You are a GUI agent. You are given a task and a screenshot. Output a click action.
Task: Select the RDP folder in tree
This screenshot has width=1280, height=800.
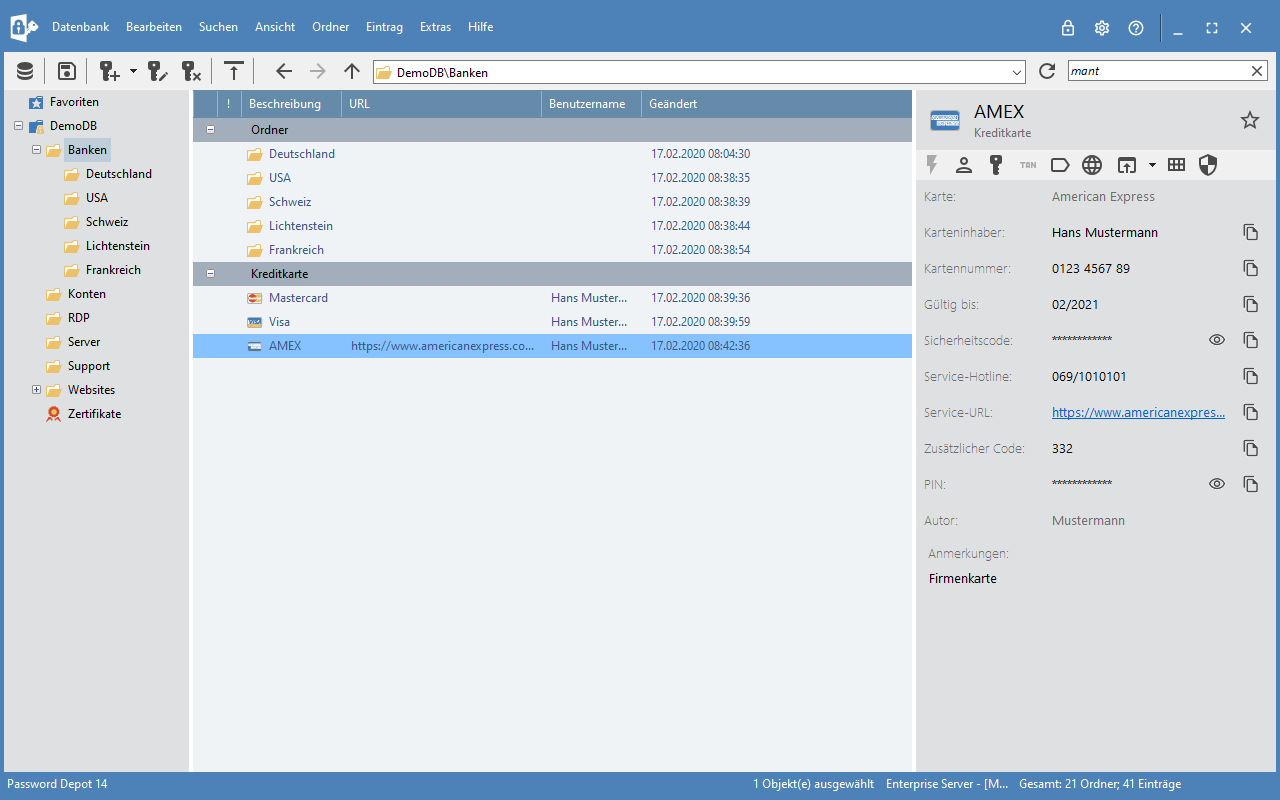pos(78,318)
